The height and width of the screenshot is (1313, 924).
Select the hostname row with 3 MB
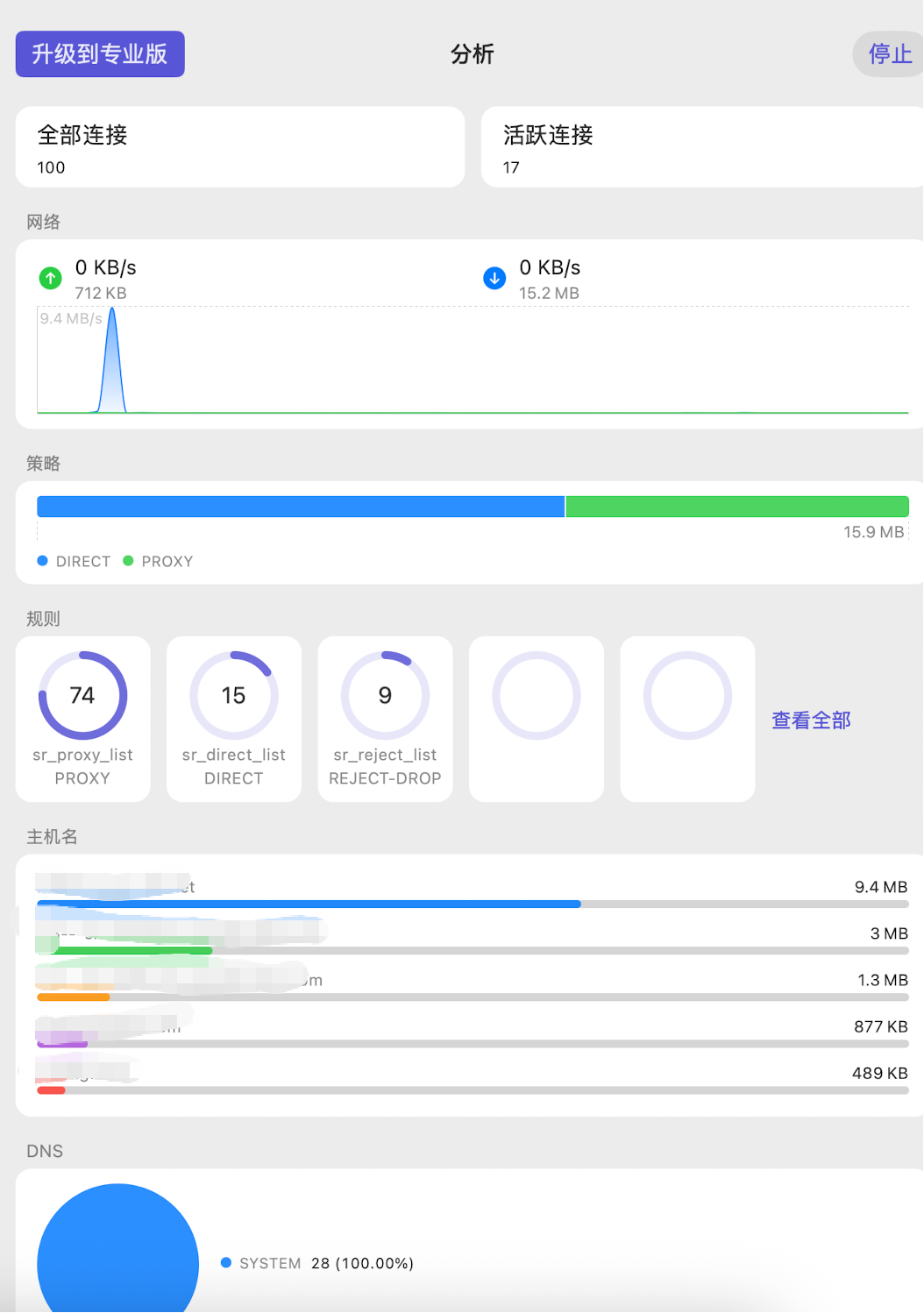(x=472, y=940)
